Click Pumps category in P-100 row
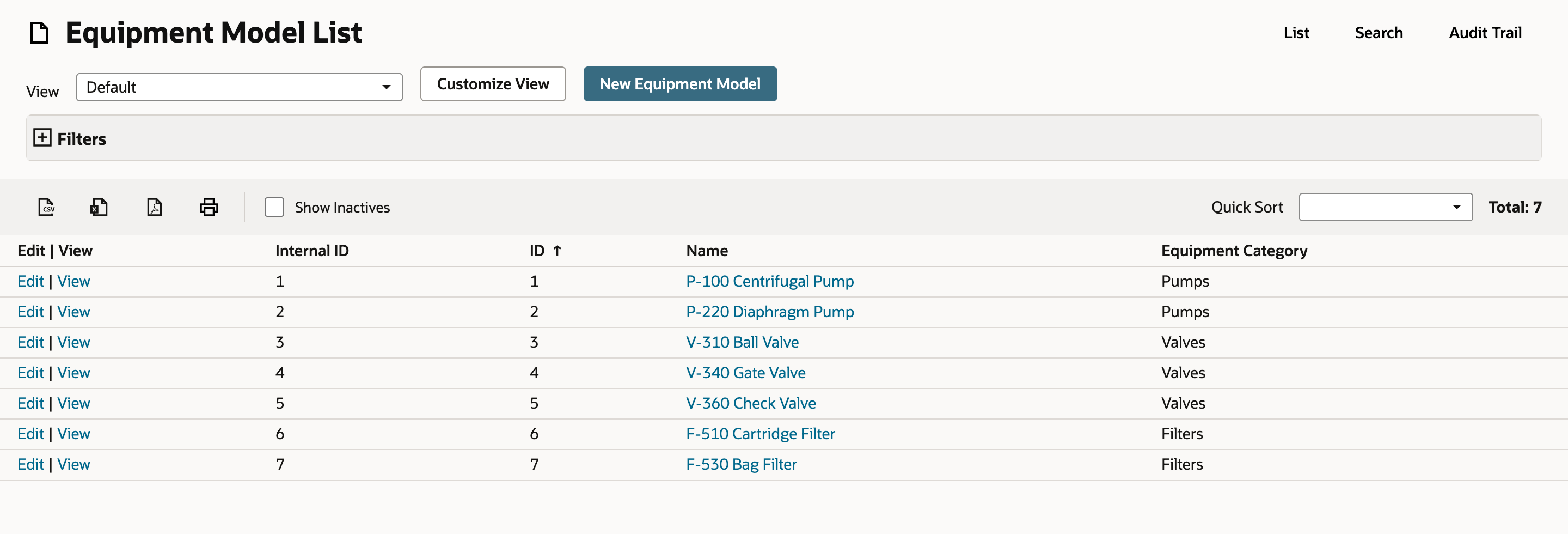Viewport: 1568px width, 534px height. click(x=1185, y=281)
